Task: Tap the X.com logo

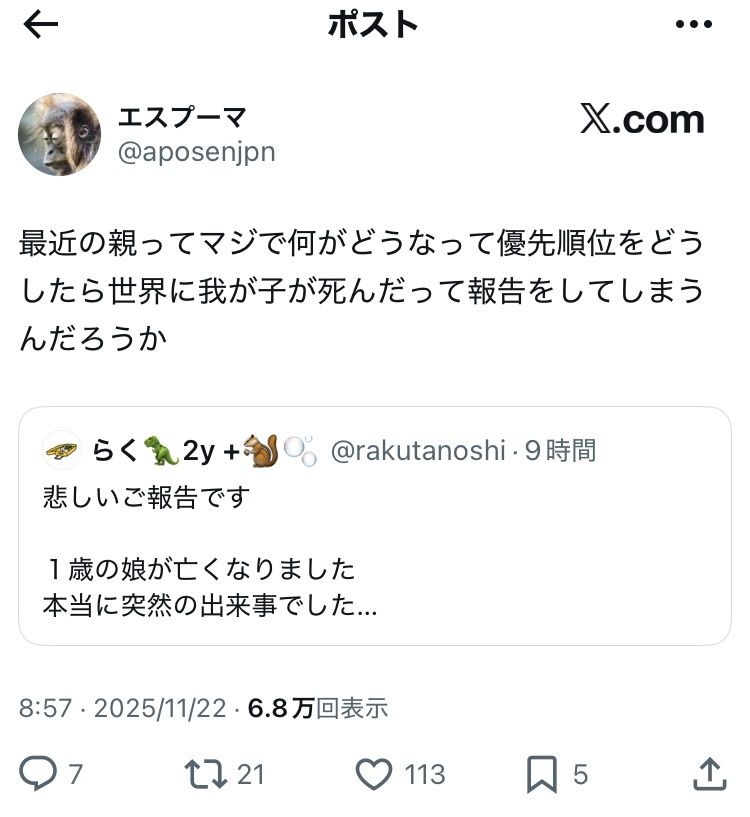Action: [642, 120]
